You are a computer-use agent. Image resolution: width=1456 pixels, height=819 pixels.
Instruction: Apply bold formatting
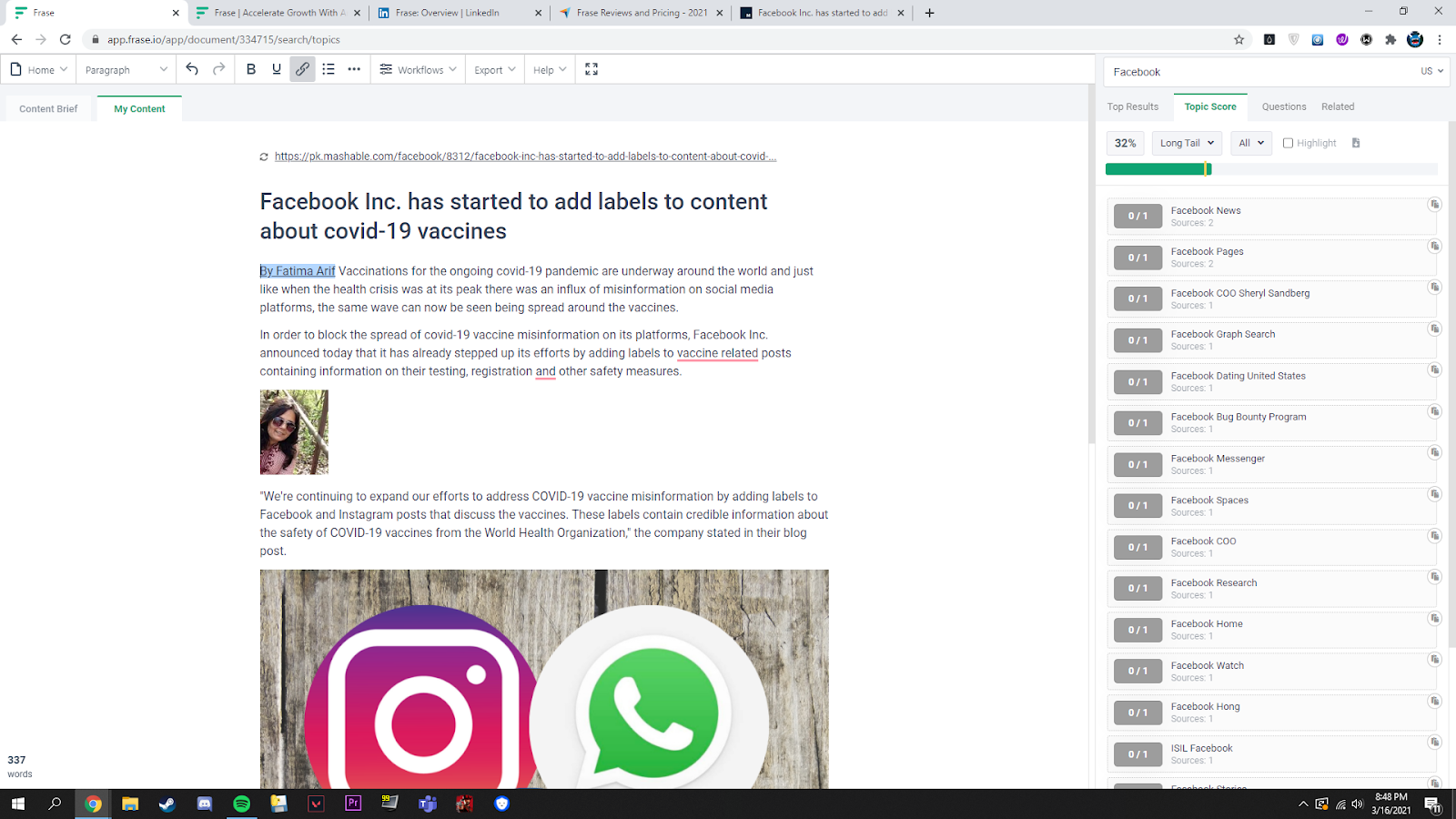[251, 69]
